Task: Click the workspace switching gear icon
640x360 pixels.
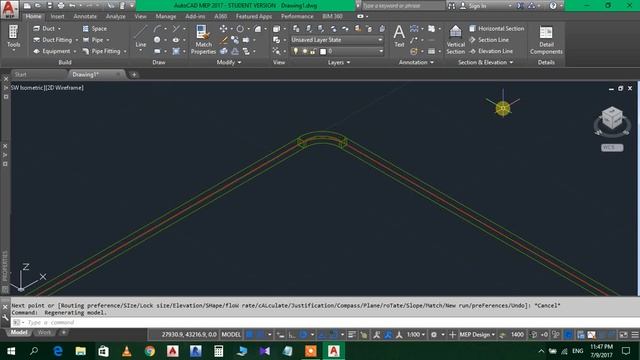Action: [x=434, y=335]
